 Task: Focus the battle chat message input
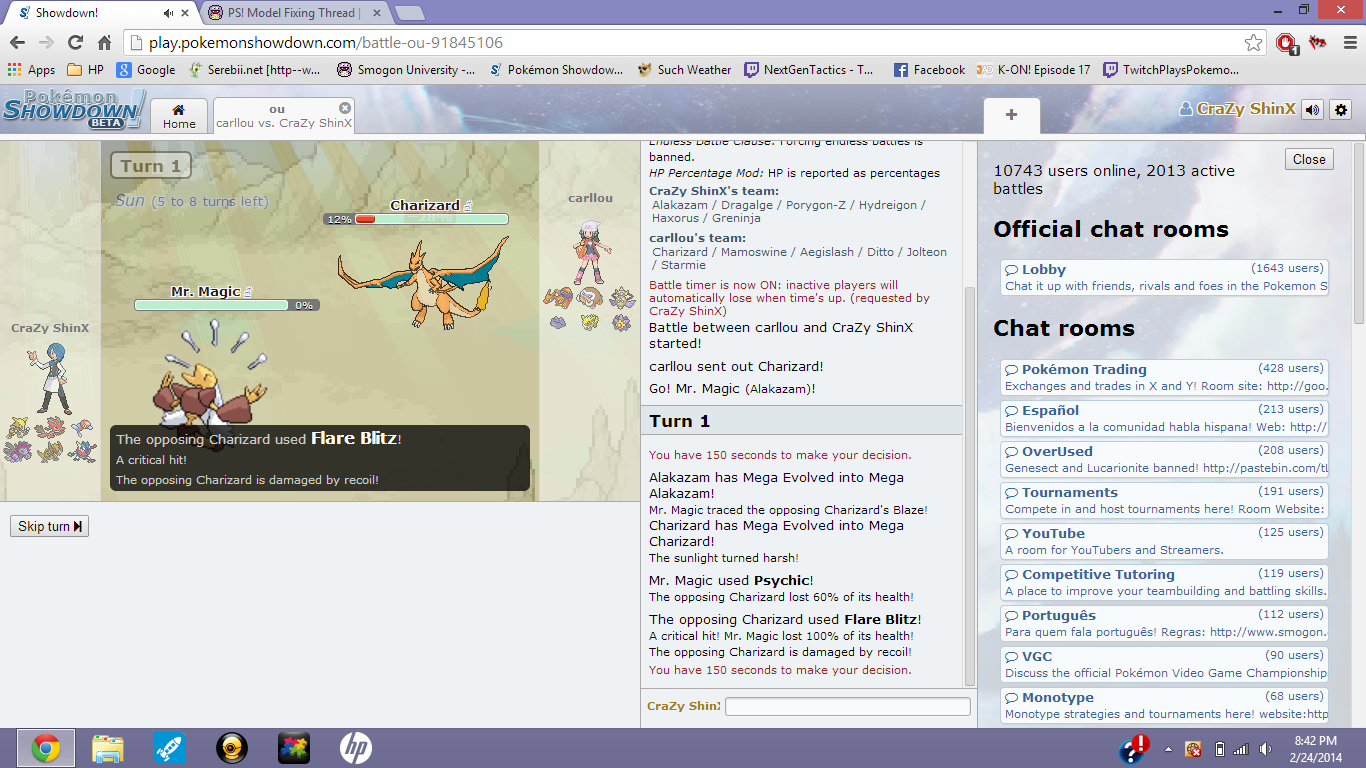coord(847,706)
